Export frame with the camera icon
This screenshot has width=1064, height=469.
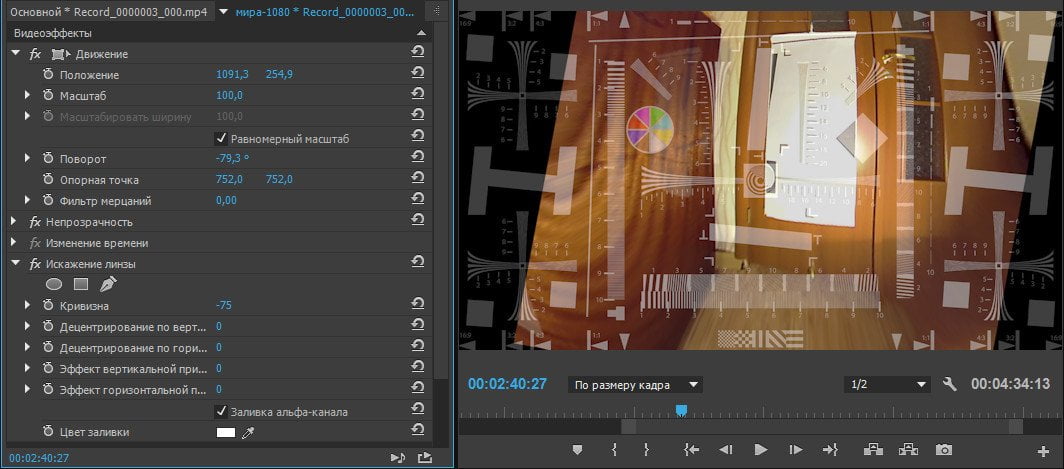[x=943, y=449]
